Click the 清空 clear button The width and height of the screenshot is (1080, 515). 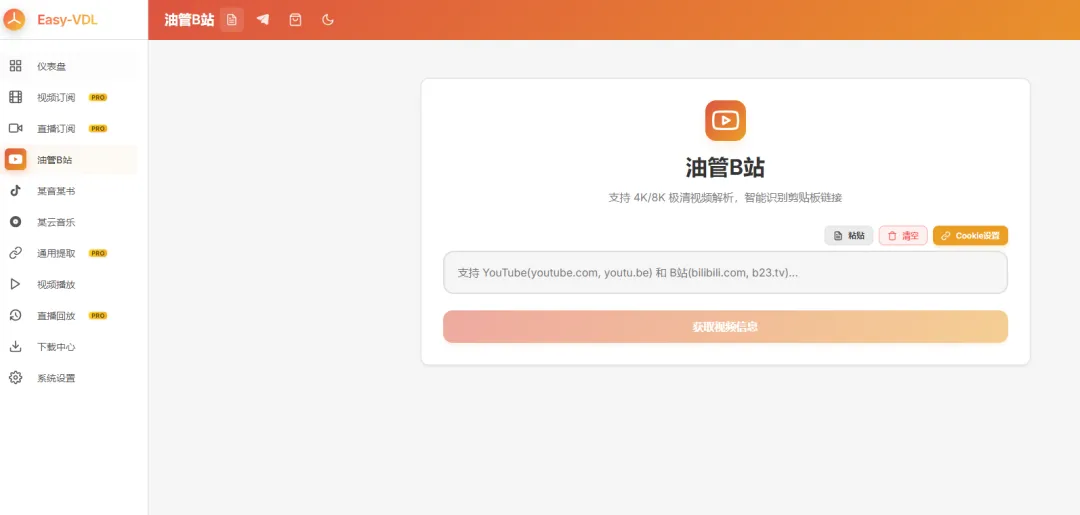pos(903,235)
